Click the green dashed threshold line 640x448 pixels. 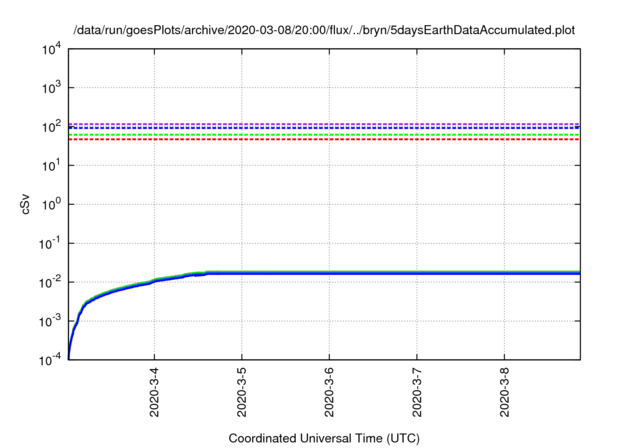point(324,135)
